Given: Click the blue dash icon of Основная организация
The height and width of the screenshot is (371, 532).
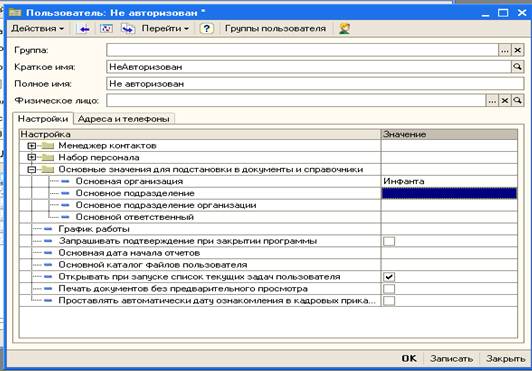Looking at the screenshot, I should coord(65,182).
